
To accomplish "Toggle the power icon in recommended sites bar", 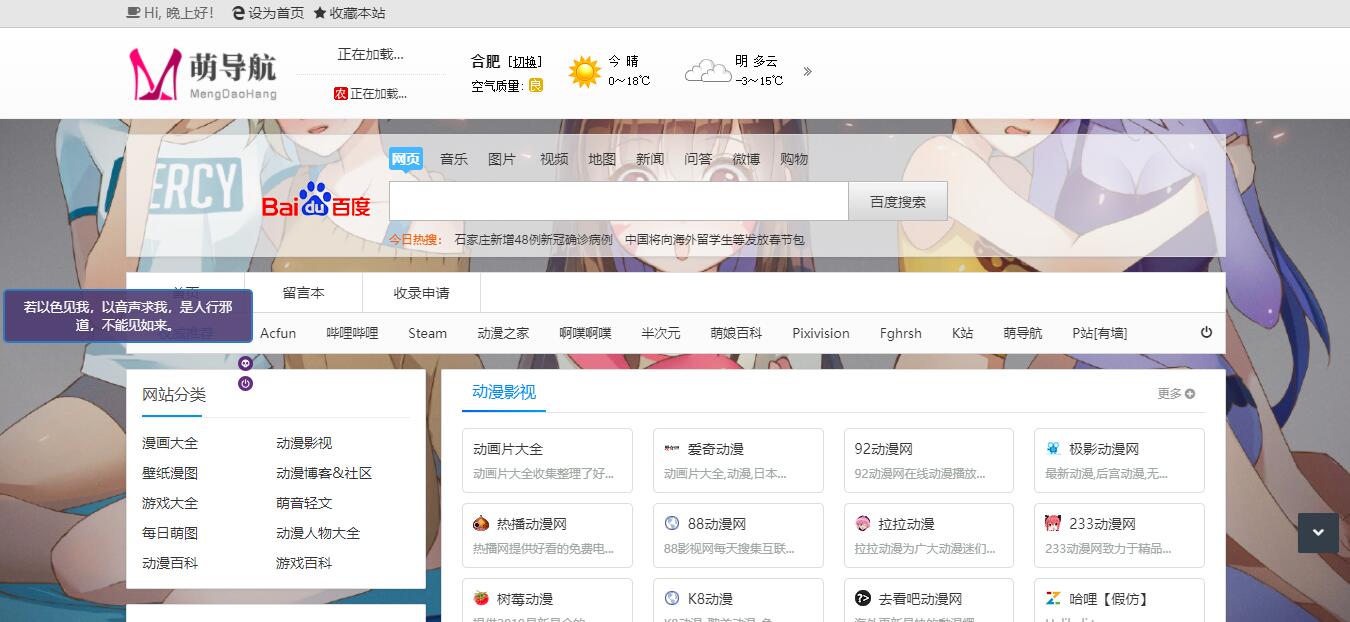I will (x=1206, y=332).
